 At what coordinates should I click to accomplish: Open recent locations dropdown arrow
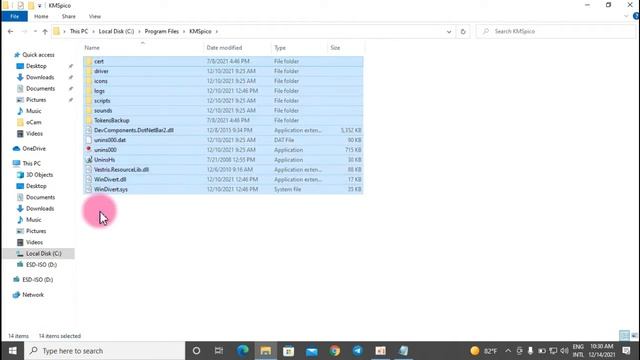35,31
